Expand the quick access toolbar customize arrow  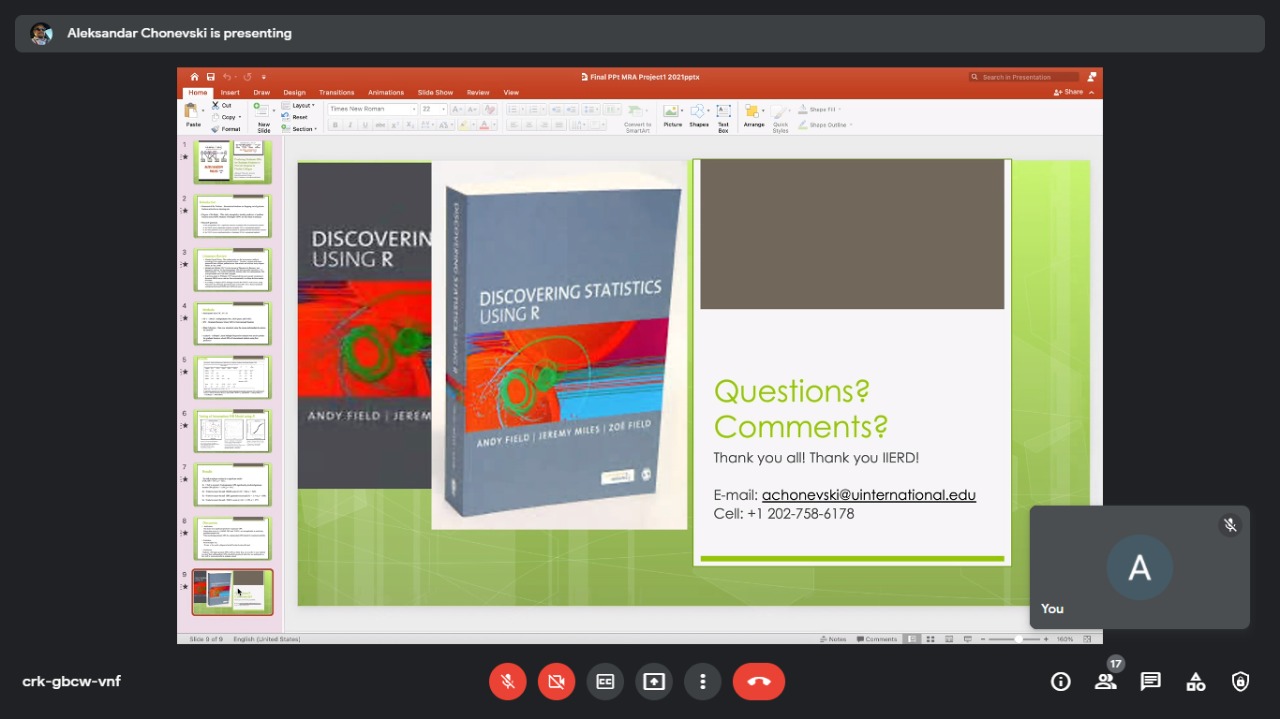[x=264, y=77]
